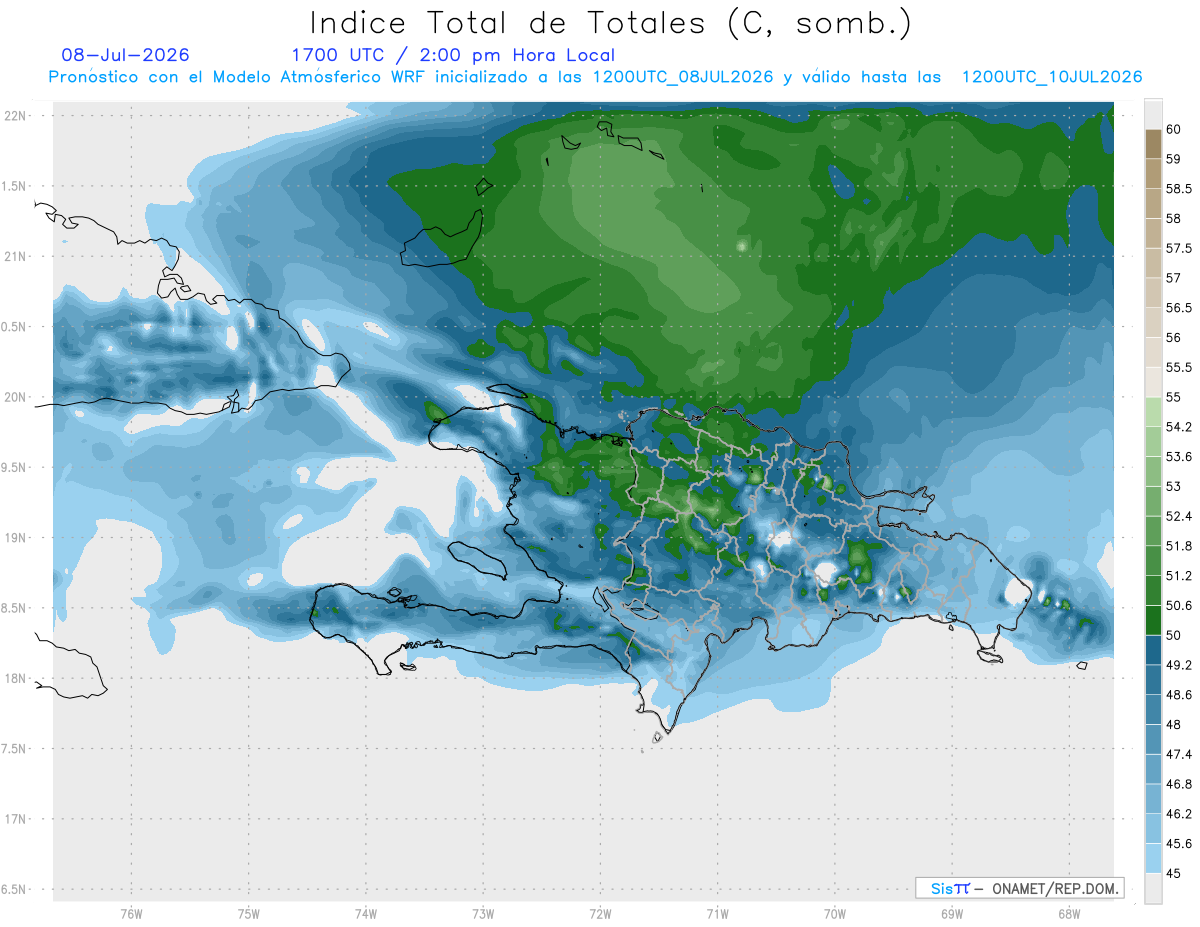Click the "1700 UTC / 2:00 pm Hora Local" time text
Image resolution: width=1200 pixels, height=927 pixels.
[453, 55]
